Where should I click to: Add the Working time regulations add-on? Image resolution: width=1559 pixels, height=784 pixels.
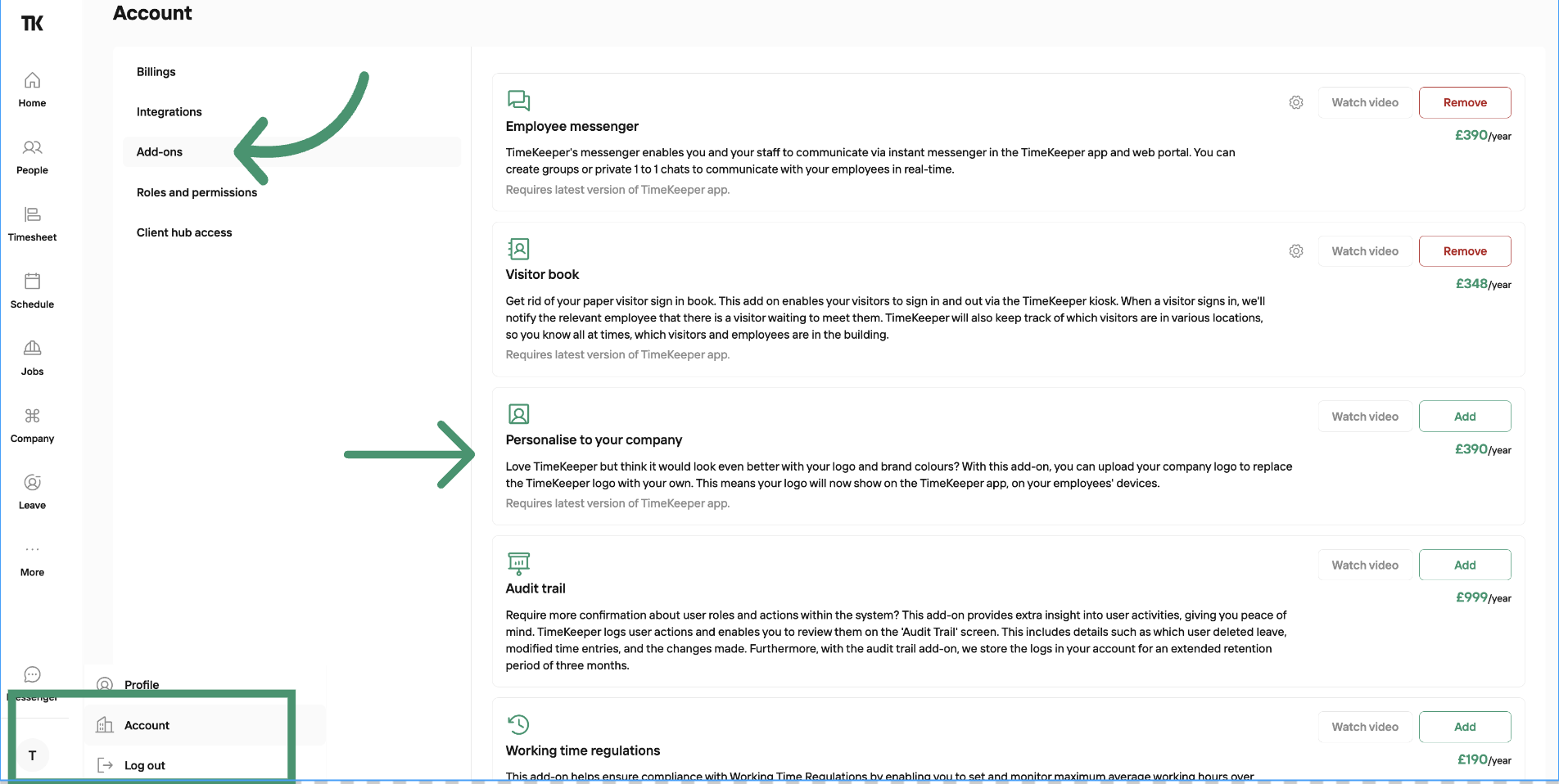click(x=1465, y=727)
